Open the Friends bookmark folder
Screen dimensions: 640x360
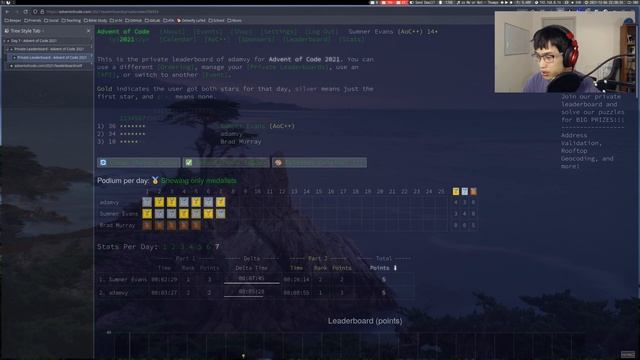tap(33, 20)
